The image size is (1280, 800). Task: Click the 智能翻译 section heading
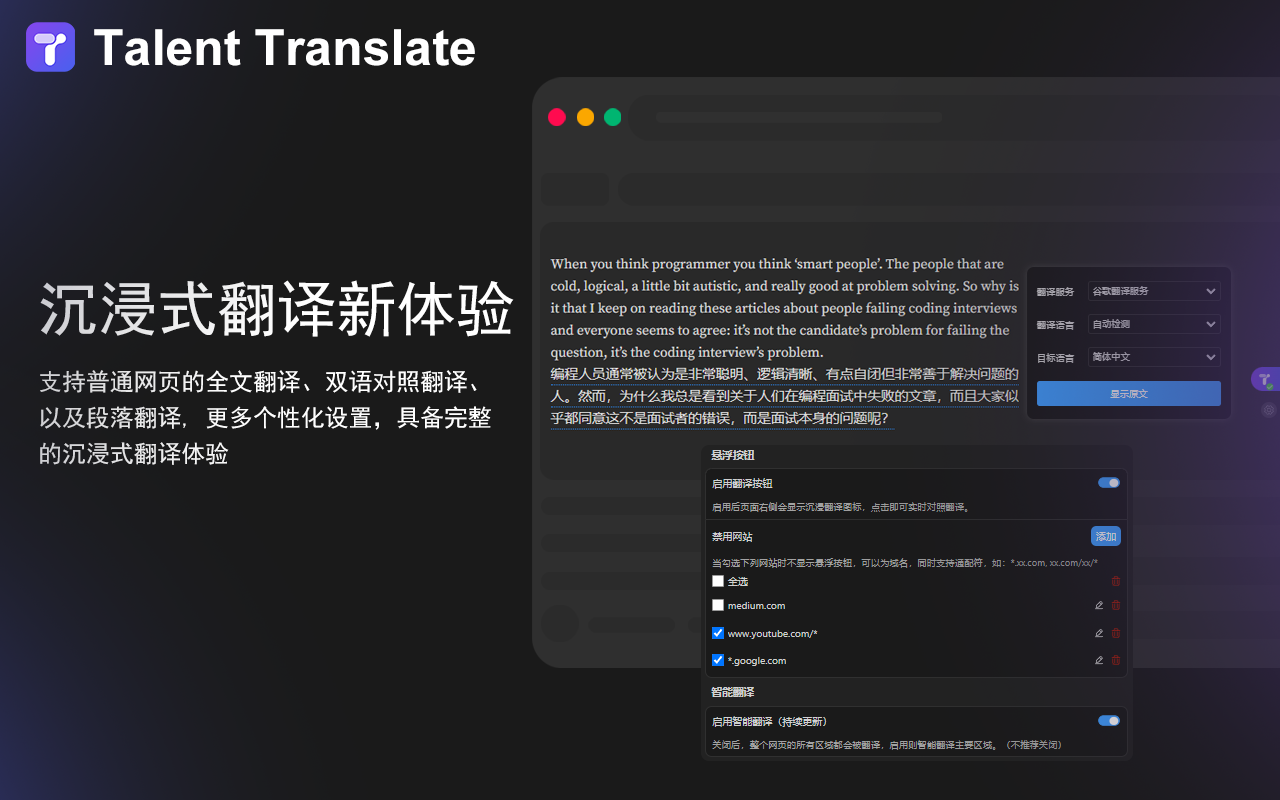click(x=732, y=692)
